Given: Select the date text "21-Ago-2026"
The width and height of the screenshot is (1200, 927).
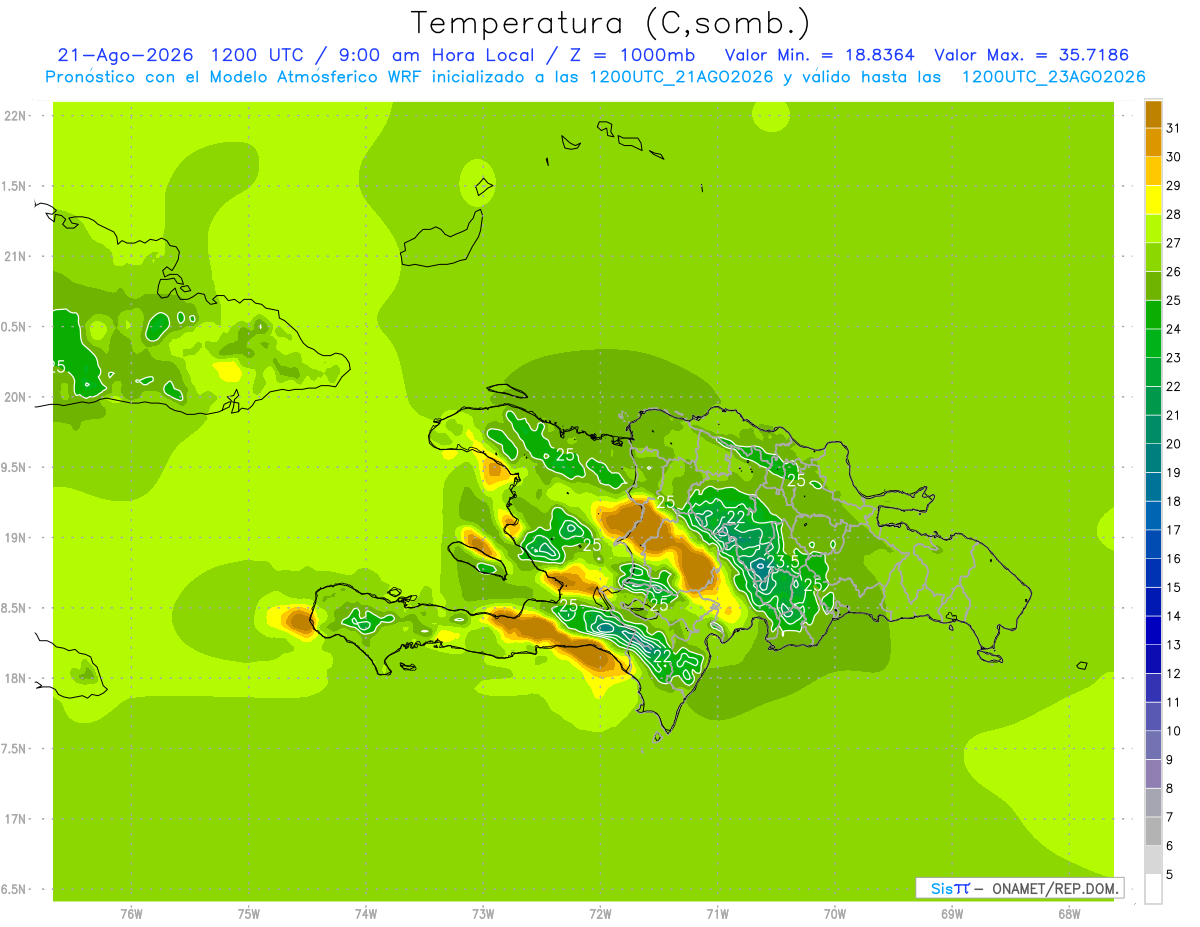Looking at the screenshot, I should [x=126, y=55].
